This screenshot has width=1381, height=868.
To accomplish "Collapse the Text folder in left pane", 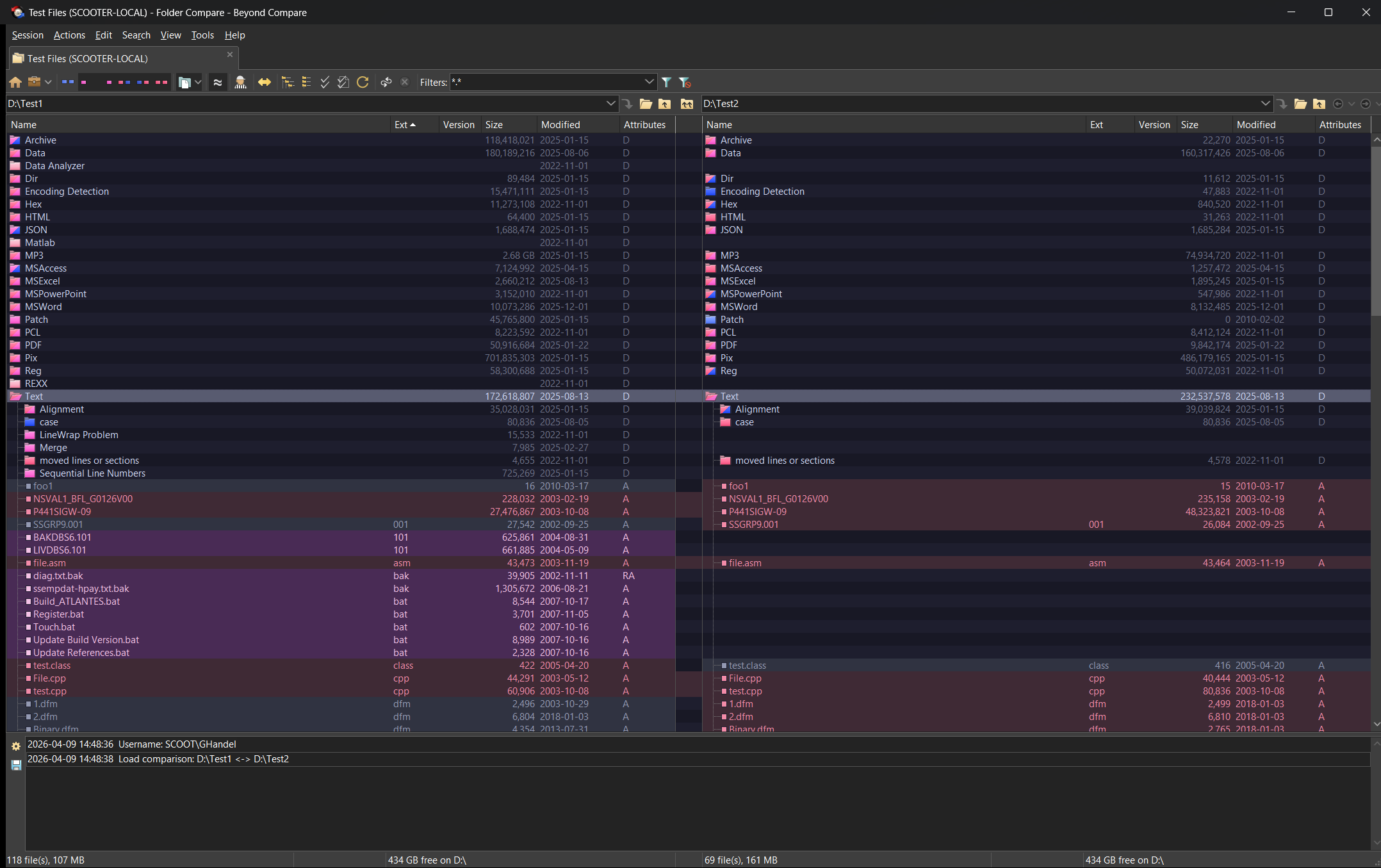I will (16, 397).
